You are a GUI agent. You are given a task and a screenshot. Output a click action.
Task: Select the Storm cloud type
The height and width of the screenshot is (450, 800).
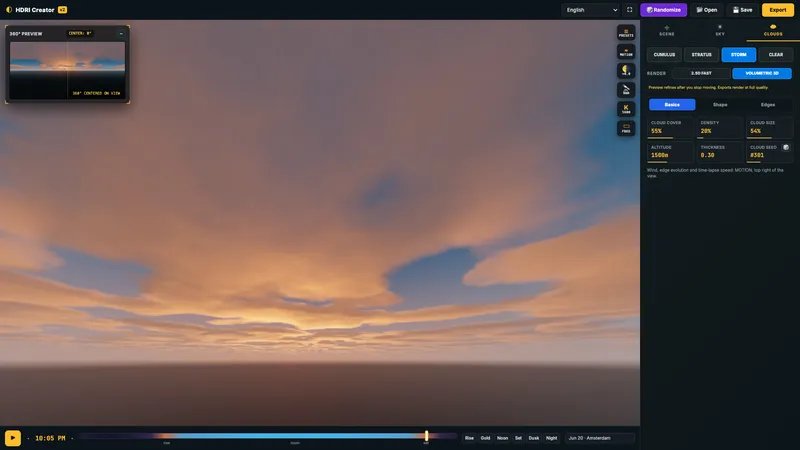click(x=739, y=55)
